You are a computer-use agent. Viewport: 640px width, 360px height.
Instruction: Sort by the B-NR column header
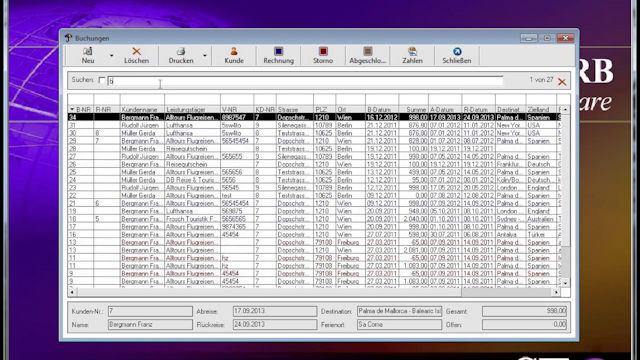(x=81, y=109)
